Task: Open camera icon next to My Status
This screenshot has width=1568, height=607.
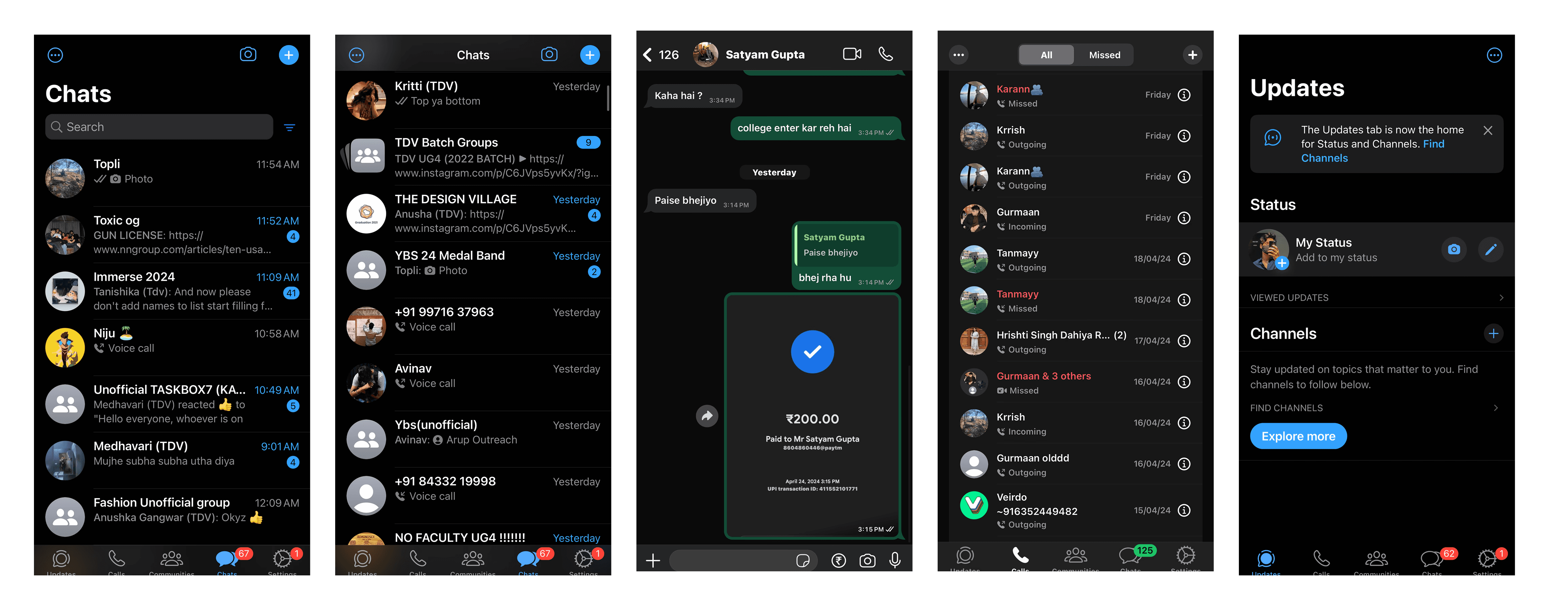Action: (x=1454, y=250)
